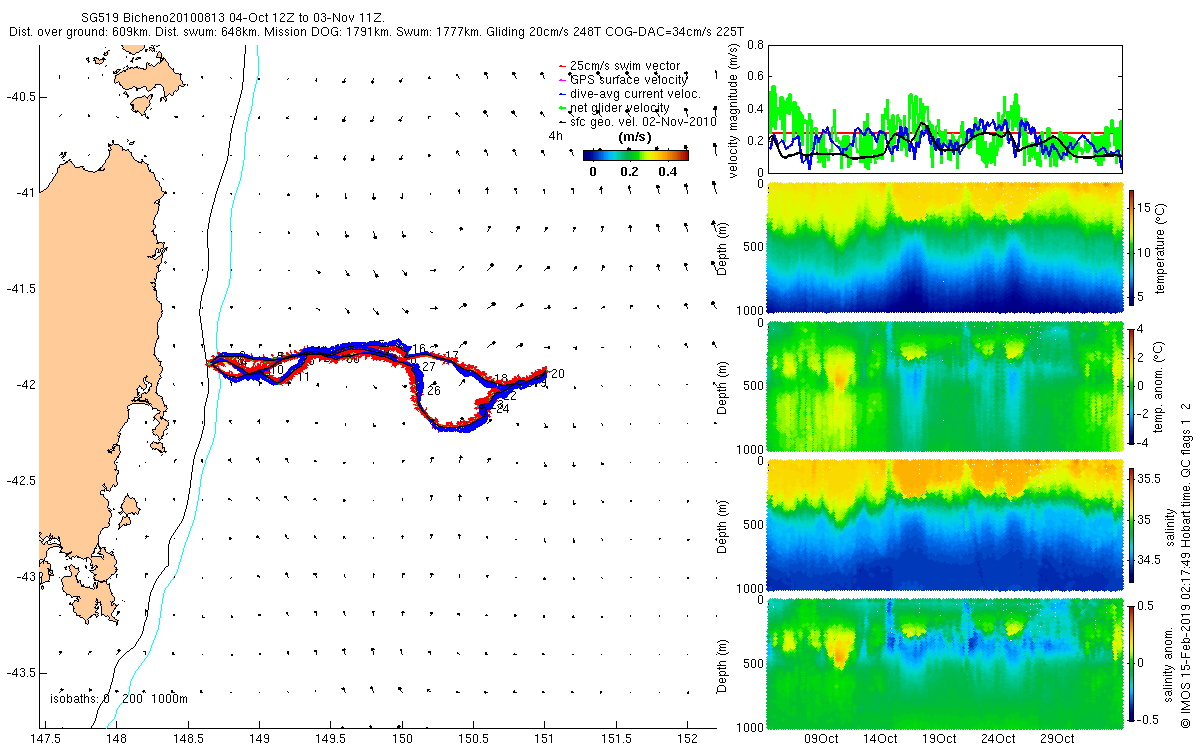Click the '14Oct' date tick
The width and height of the screenshot is (1200, 750).
(x=880, y=739)
